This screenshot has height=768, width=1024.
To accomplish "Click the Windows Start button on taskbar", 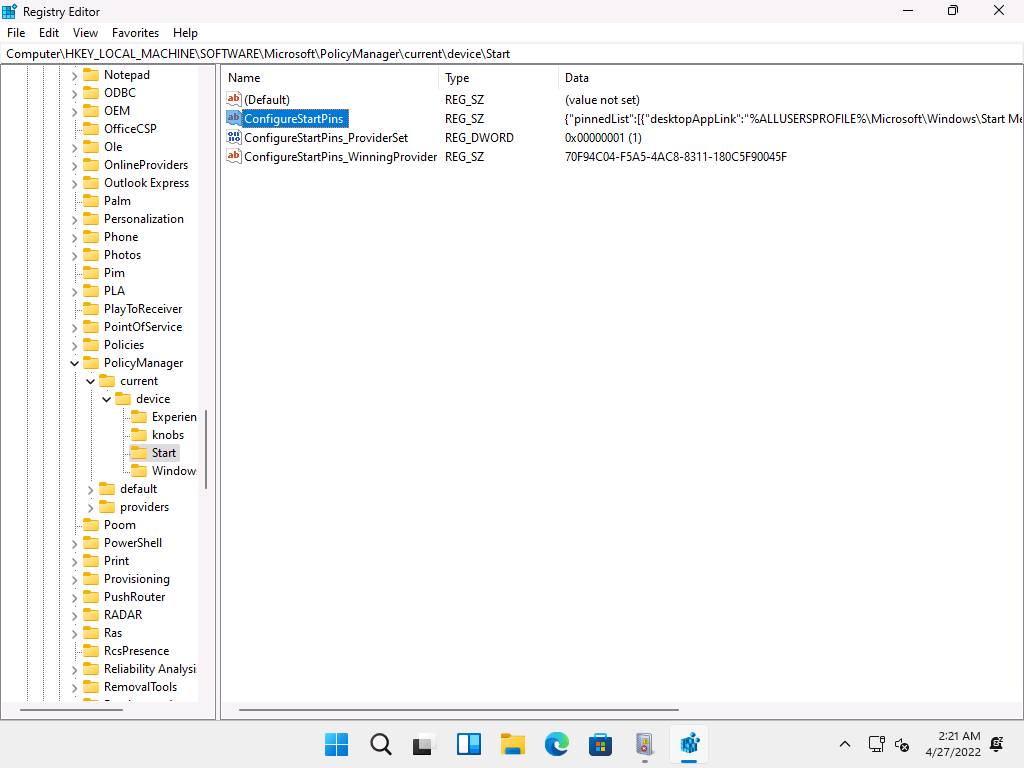I will (x=337, y=744).
